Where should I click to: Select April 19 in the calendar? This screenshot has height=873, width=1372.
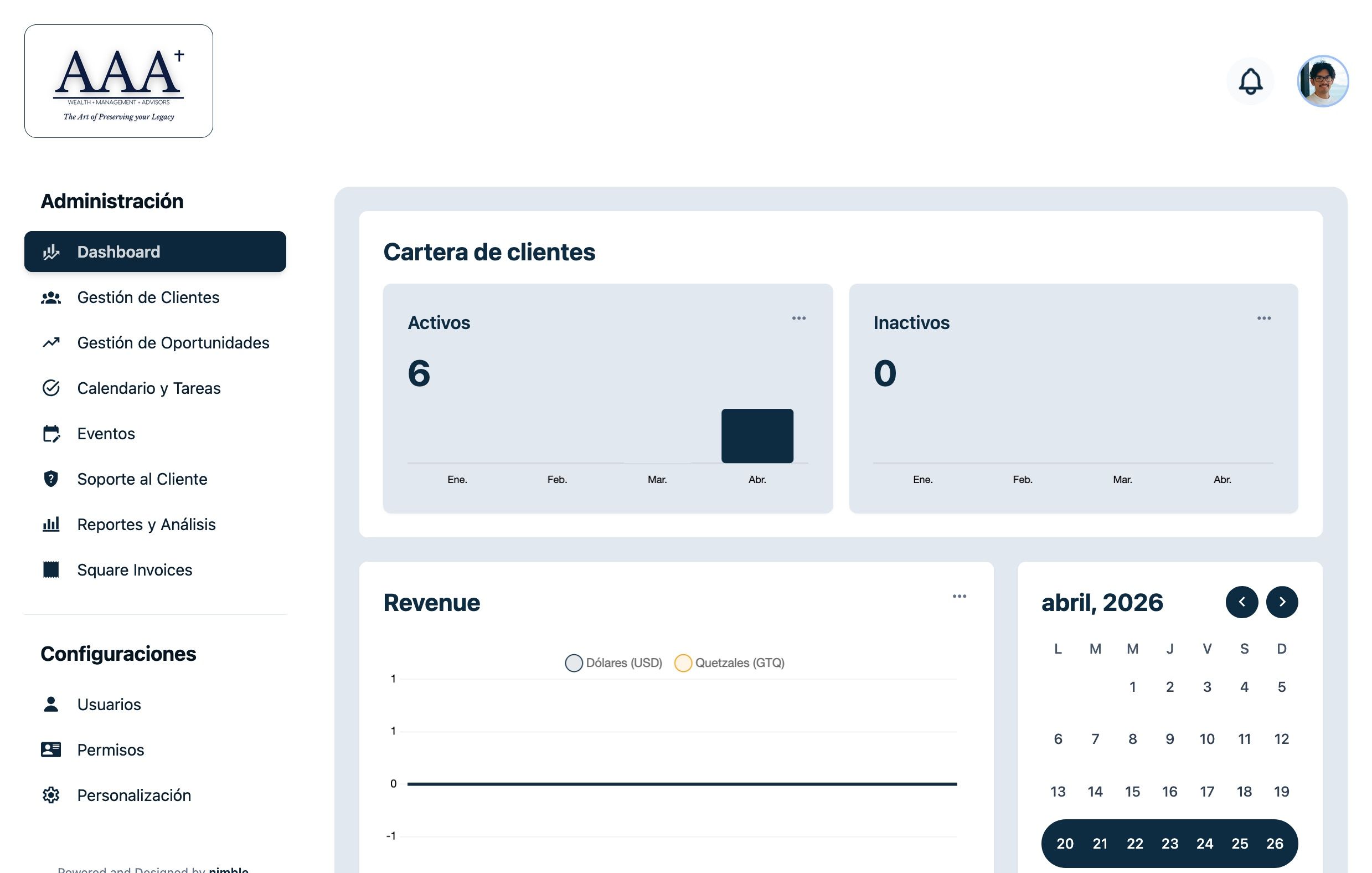click(x=1281, y=792)
